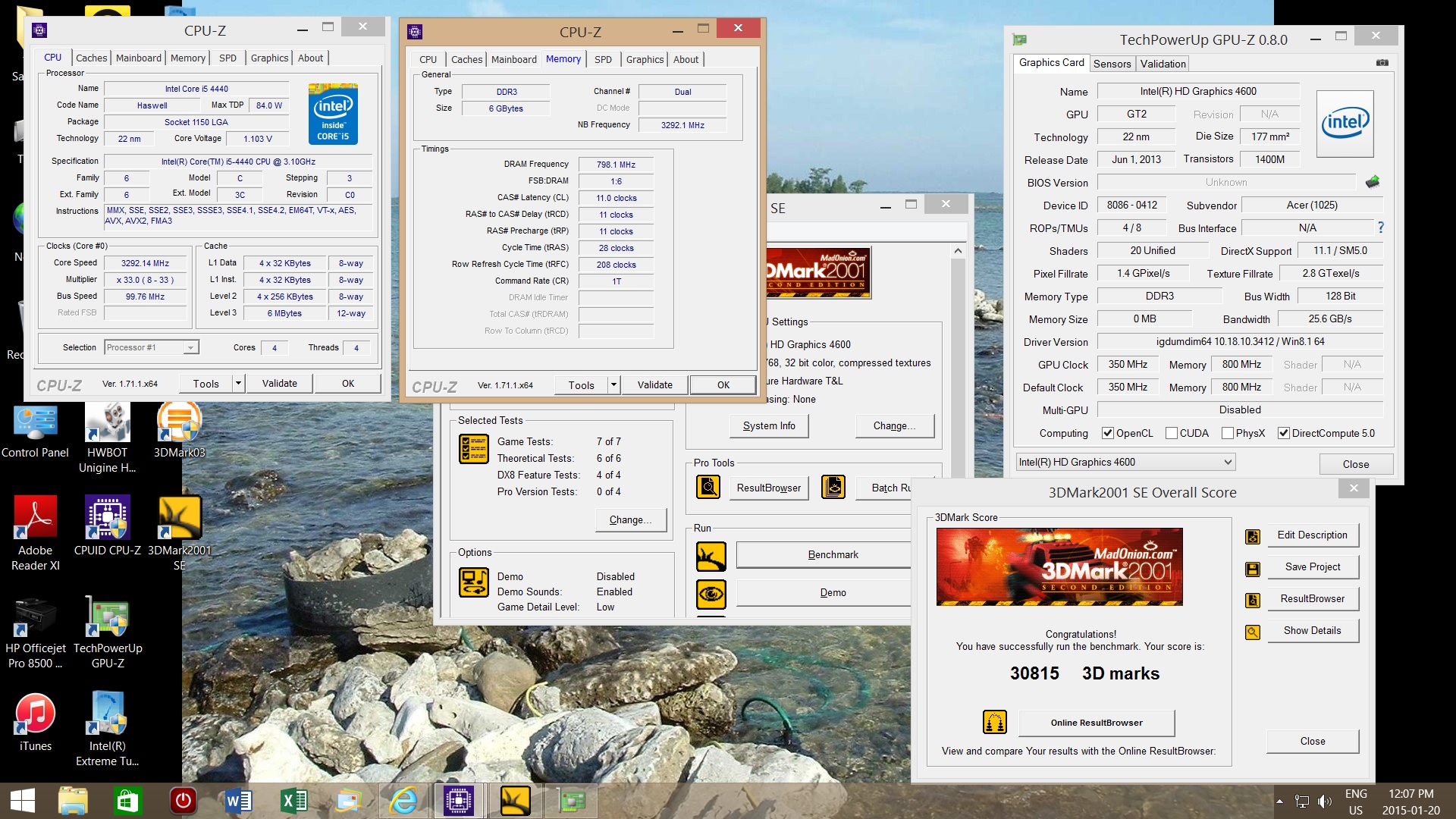
Task: Click Close in the 3DMark Overall Score window
Action: 1313,741
